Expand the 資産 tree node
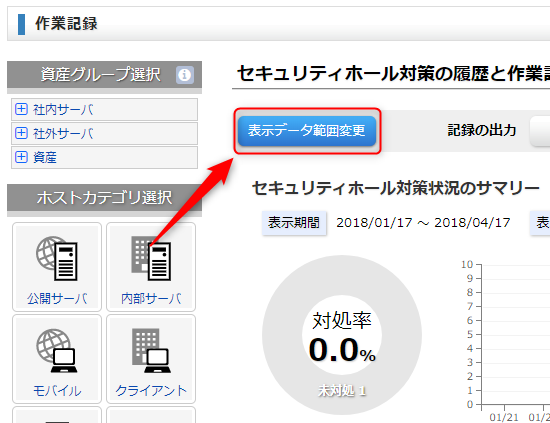550x423 pixels. [21, 157]
